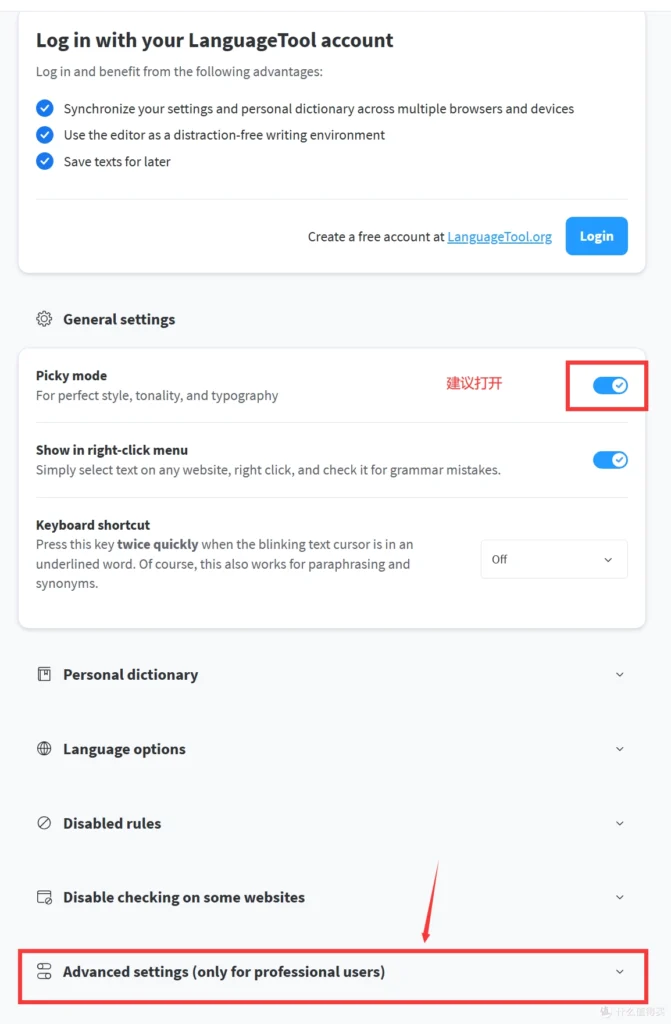Click checkmark beside distraction-free writing environment
671x1024 pixels.
[x=45, y=134]
